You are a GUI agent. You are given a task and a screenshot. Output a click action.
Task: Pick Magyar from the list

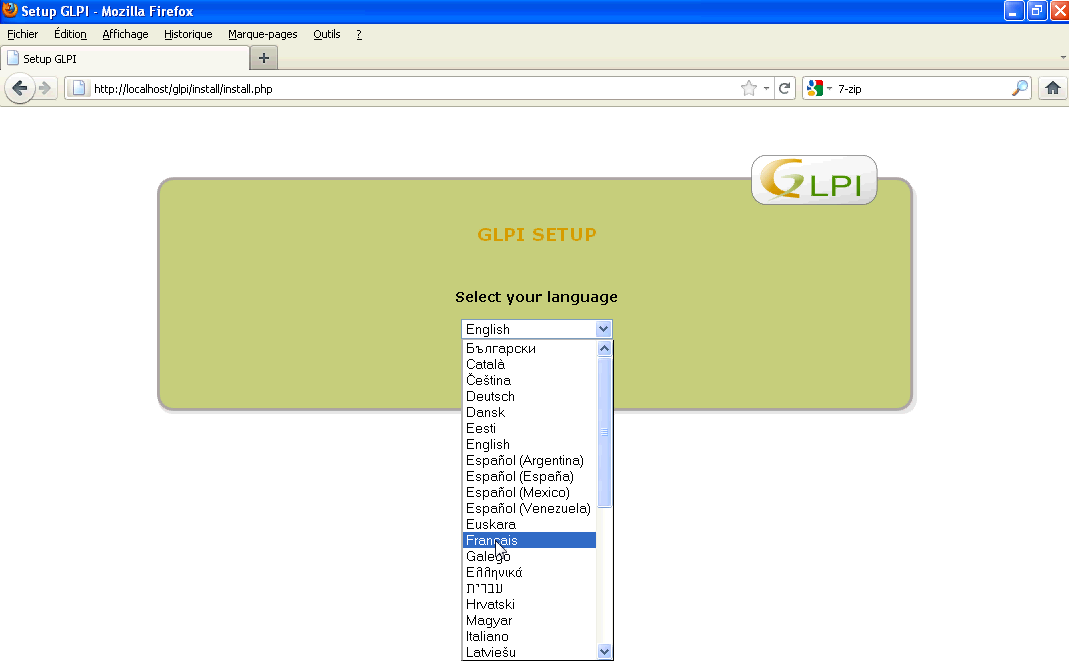point(529,620)
